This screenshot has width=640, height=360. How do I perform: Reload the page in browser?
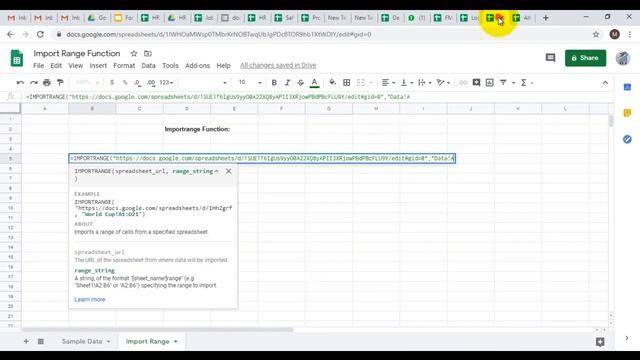pyautogui.click(x=40, y=34)
